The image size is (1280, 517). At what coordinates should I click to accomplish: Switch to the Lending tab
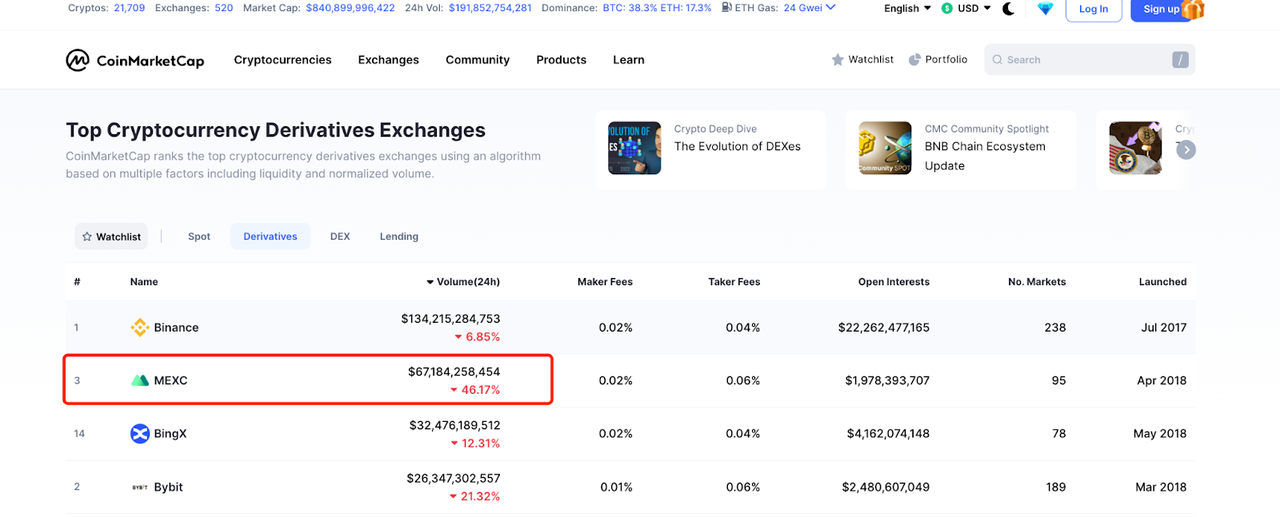coord(399,237)
